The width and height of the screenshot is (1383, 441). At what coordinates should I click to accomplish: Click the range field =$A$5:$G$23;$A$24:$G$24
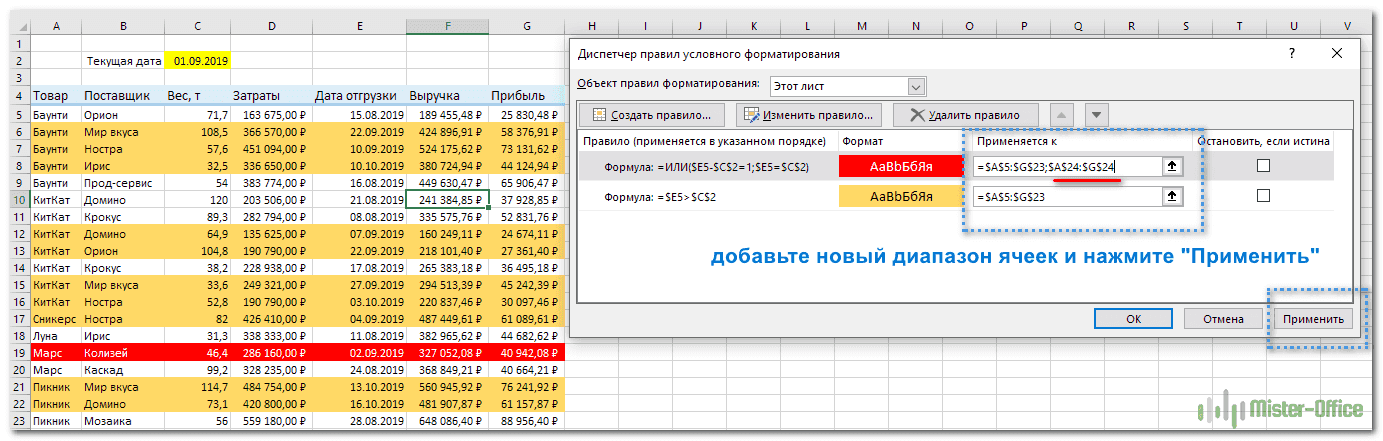1065,166
